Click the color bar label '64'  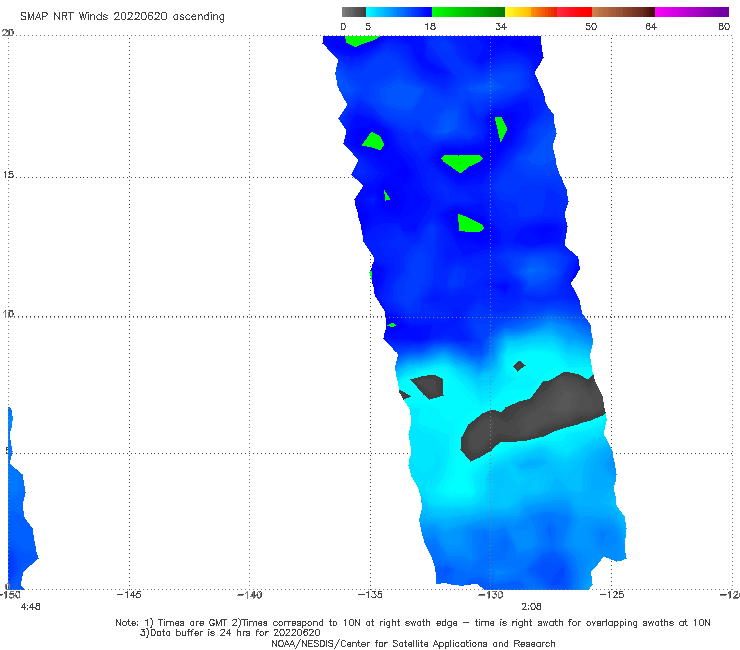pyautogui.click(x=651, y=26)
